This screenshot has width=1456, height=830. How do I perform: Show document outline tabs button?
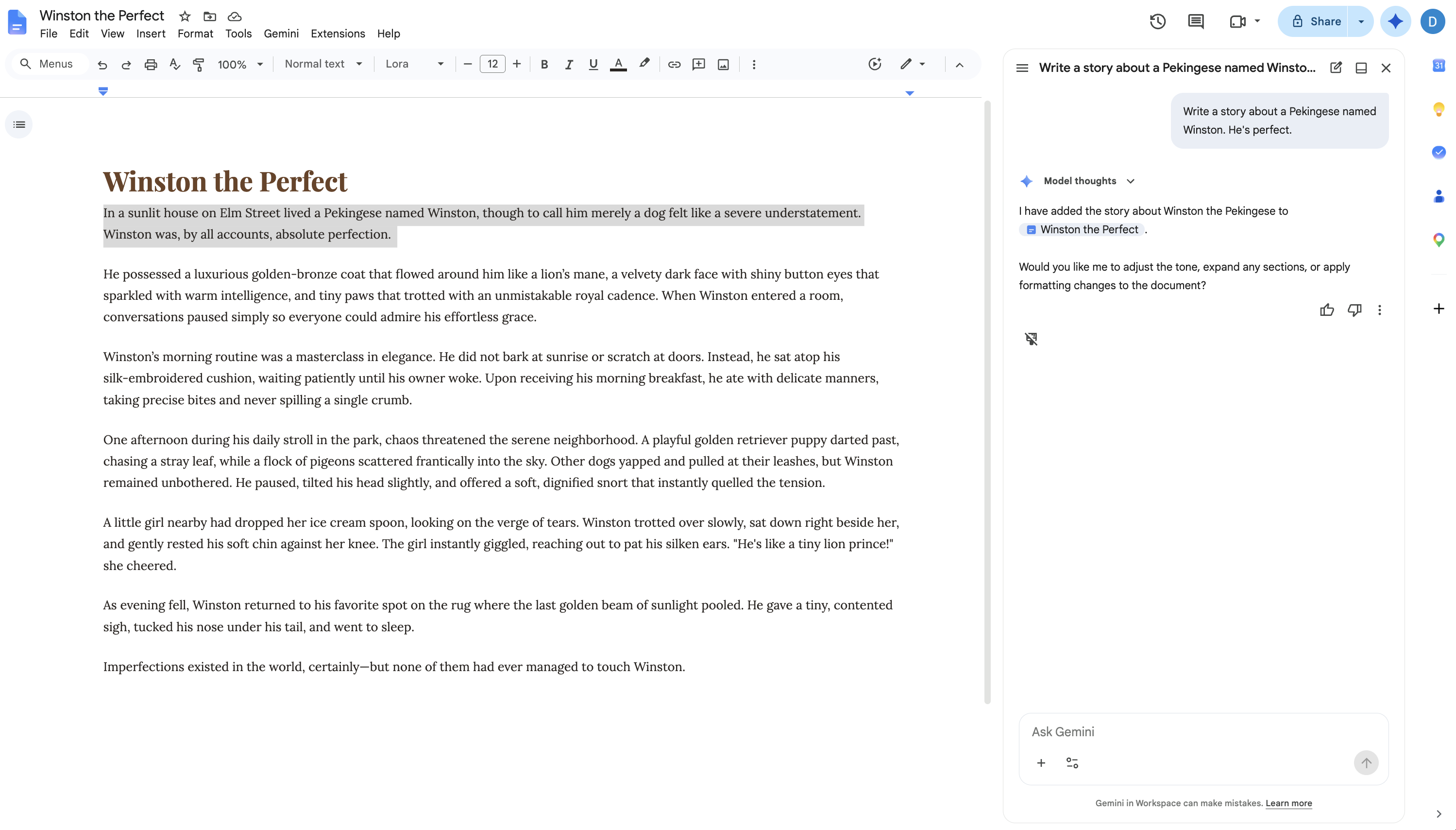click(x=19, y=124)
